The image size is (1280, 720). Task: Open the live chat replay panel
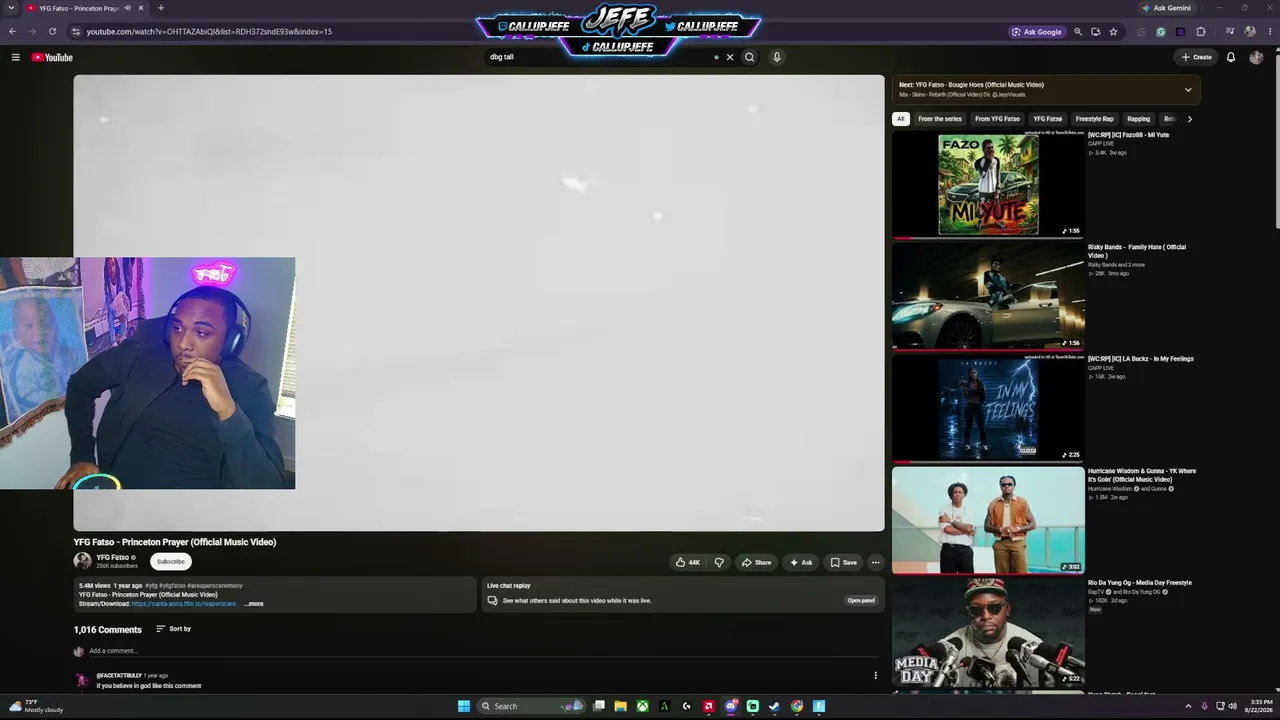point(860,600)
